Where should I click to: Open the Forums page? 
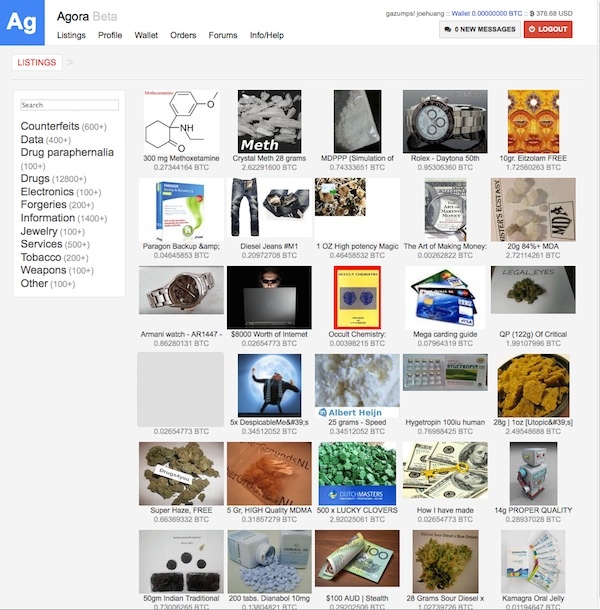click(223, 35)
